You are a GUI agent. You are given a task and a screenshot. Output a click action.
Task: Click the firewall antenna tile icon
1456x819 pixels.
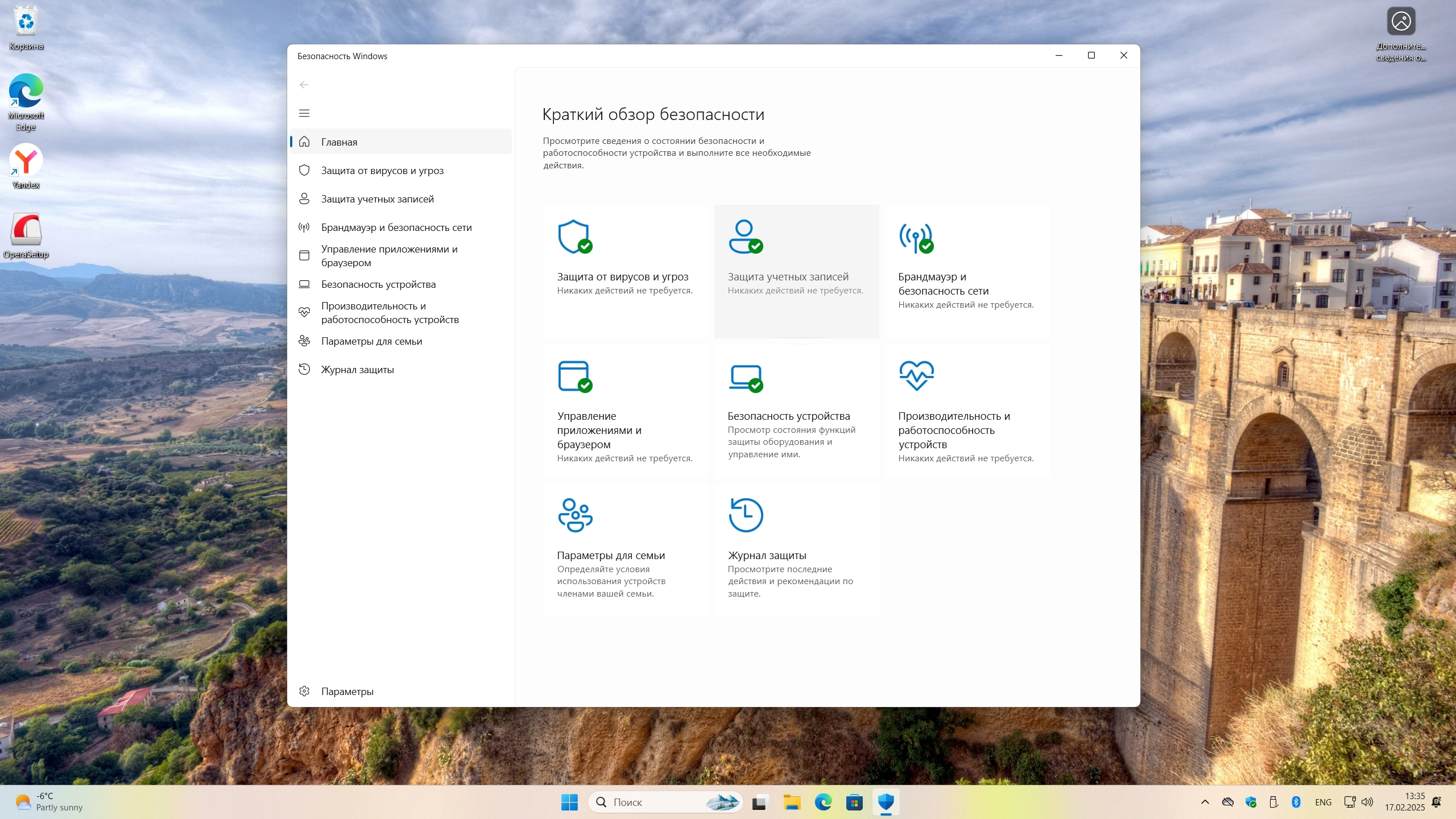pos(916,237)
